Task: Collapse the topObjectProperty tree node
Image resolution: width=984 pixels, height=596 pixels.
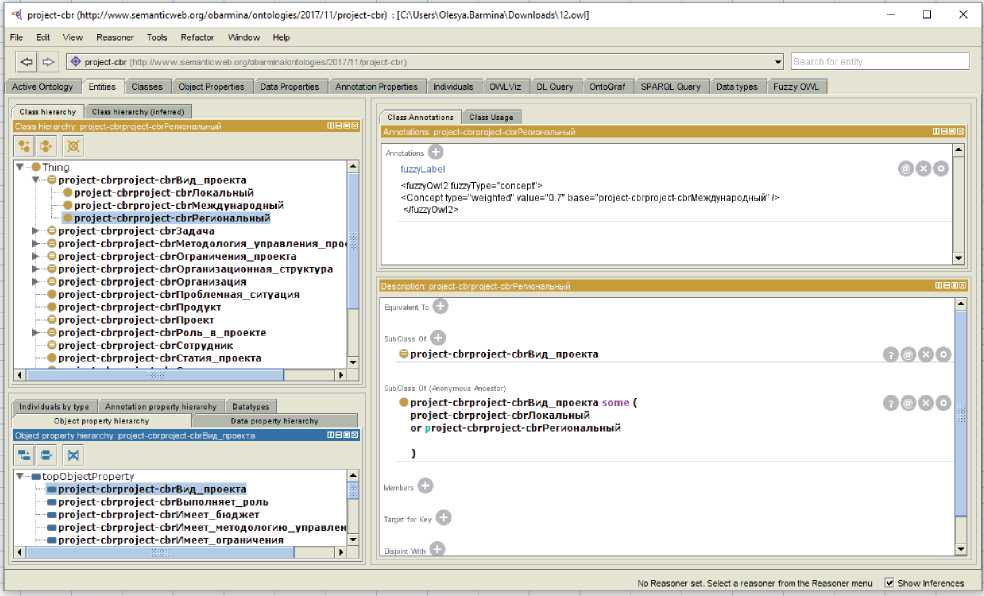Action: pyautogui.click(x=21, y=476)
